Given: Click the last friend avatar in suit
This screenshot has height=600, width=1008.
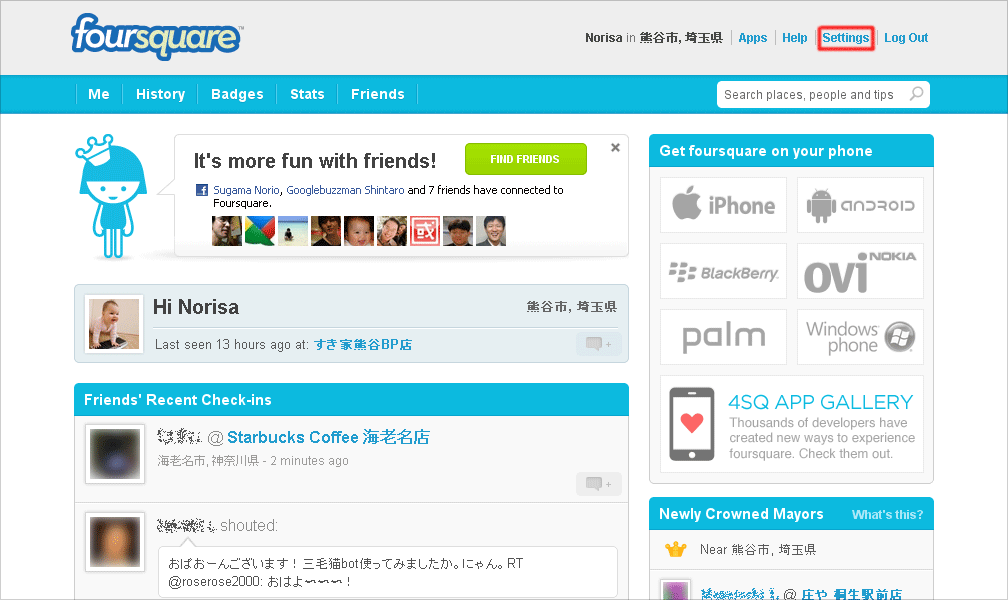Looking at the screenshot, I should click(x=490, y=231).
